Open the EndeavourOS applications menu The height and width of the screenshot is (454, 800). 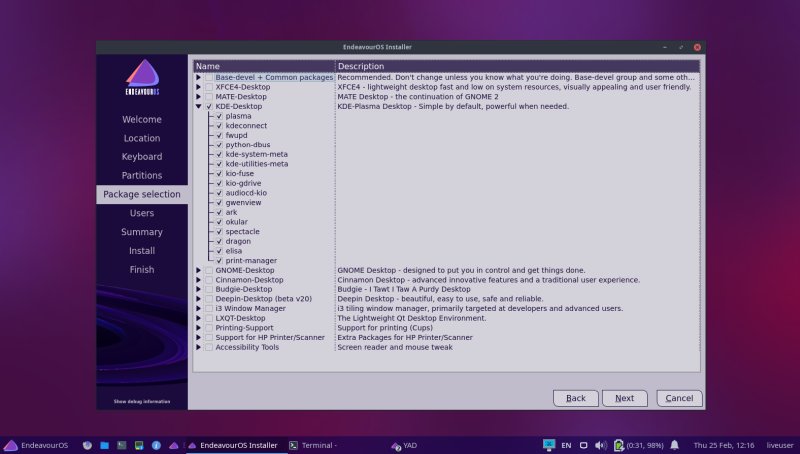(x=36, y=445)
